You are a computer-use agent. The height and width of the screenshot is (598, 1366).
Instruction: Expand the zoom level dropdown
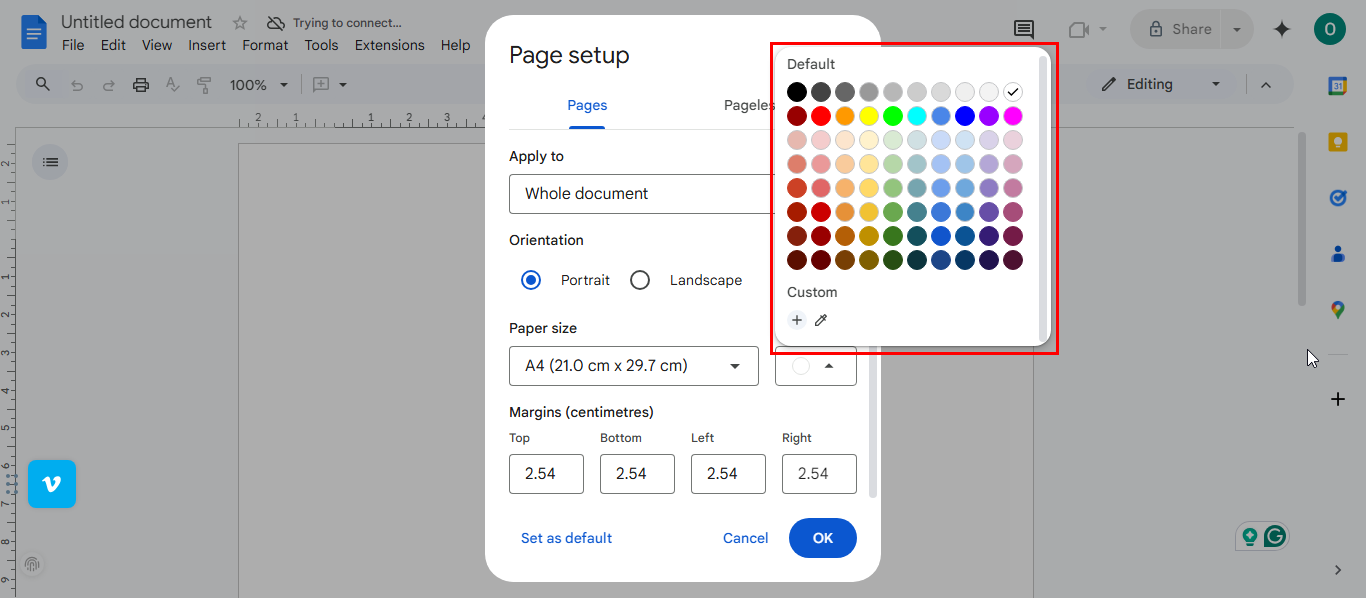pos(258,84)
